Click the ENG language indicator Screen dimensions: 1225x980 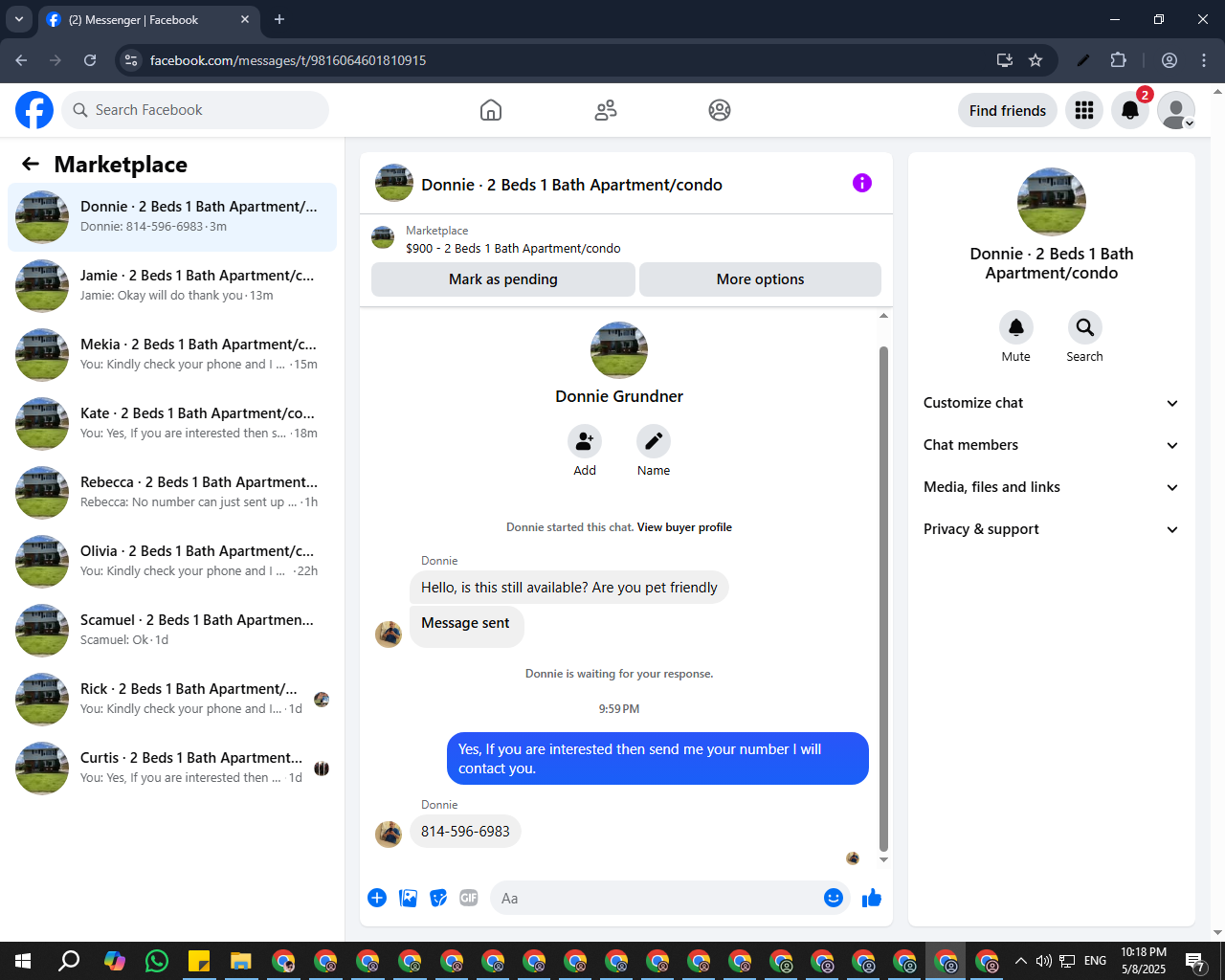coord(1096,961)
